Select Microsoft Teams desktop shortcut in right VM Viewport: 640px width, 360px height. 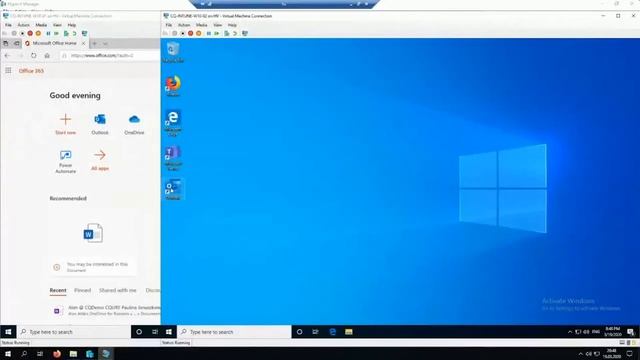point(173,158)
